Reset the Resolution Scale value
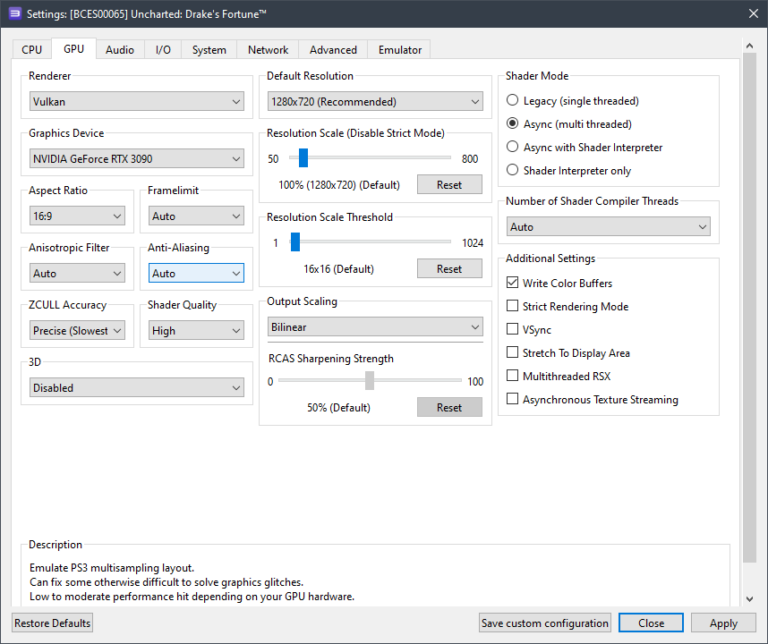 click(449, 185)
